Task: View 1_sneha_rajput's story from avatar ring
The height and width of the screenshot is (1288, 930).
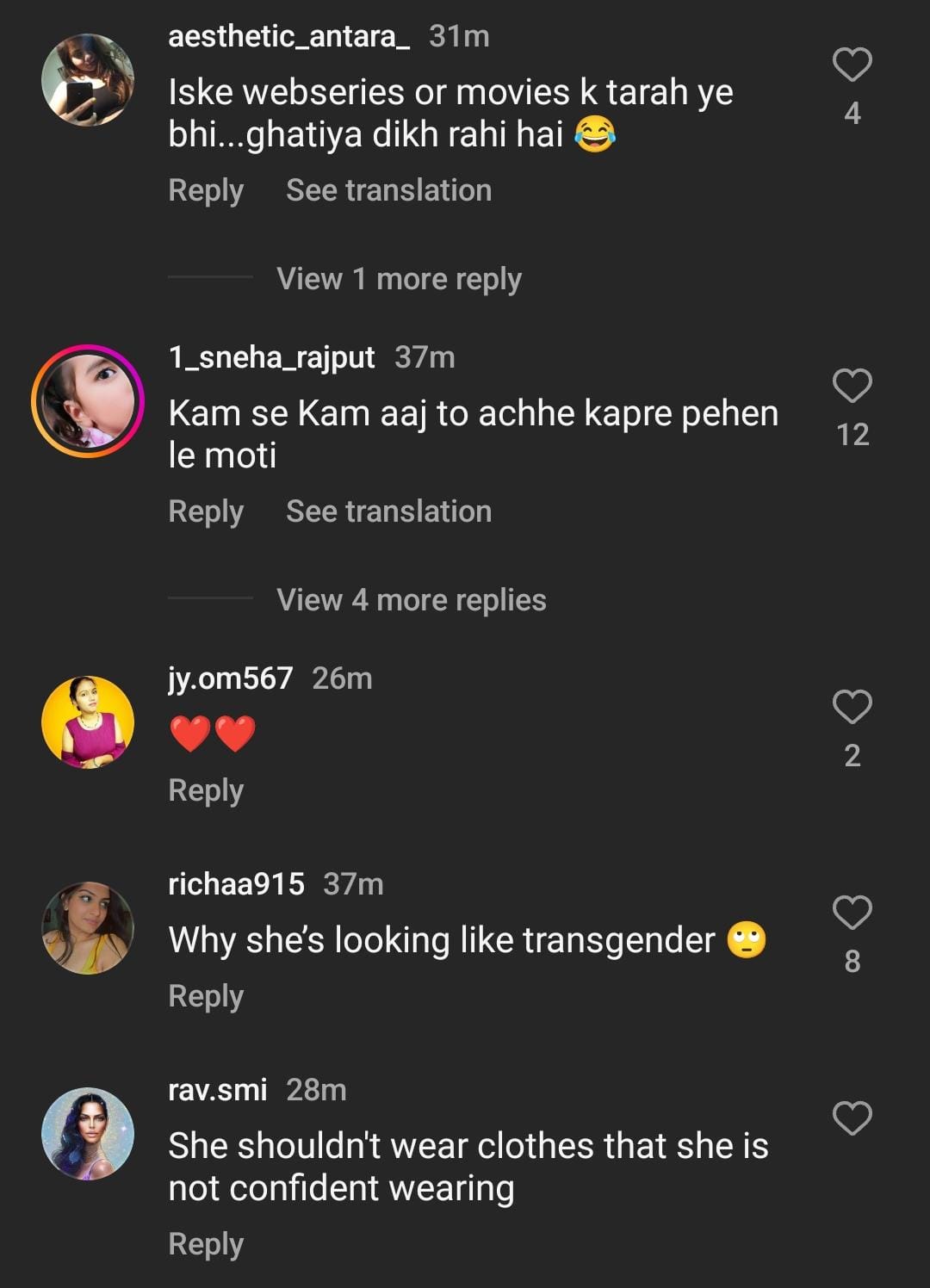Action: (x=88, y=401)
